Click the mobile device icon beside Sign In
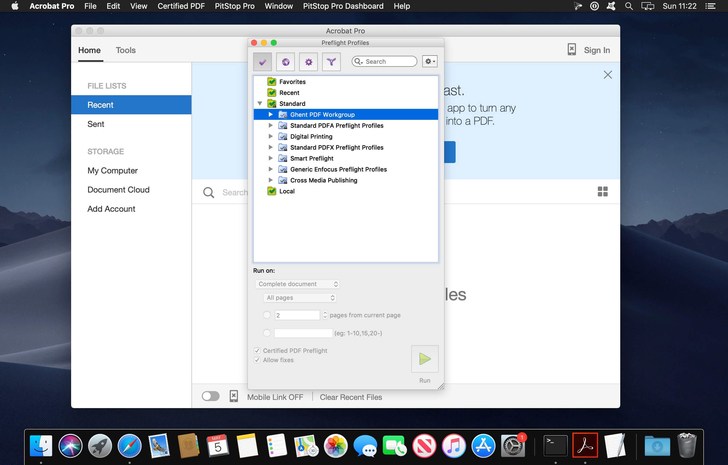This screenshot has width=728, height=465. 572,50
